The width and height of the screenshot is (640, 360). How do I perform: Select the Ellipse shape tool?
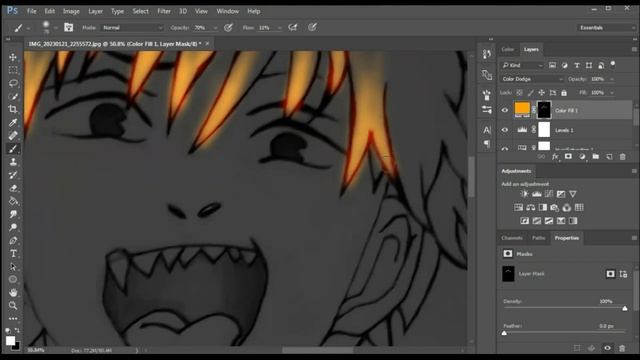pos(13,280)
